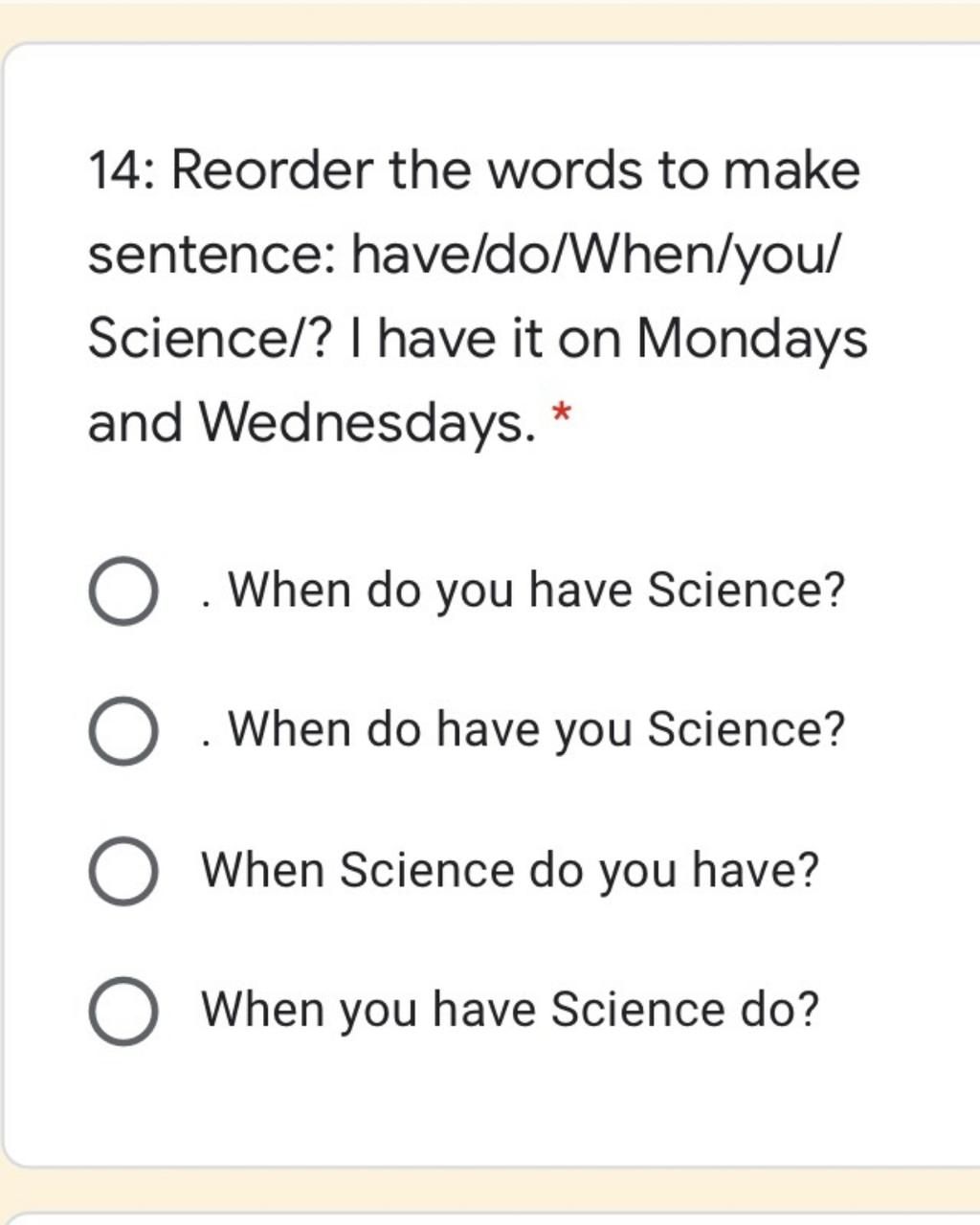The image size is (980, 1225).
Task: Click the "When Science do you have?" label text
Action: (510, 871)
